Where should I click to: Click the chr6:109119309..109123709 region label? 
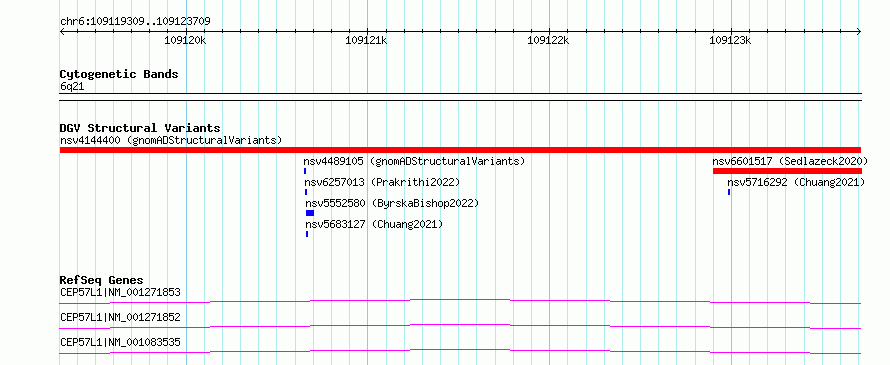click(135, 22)
